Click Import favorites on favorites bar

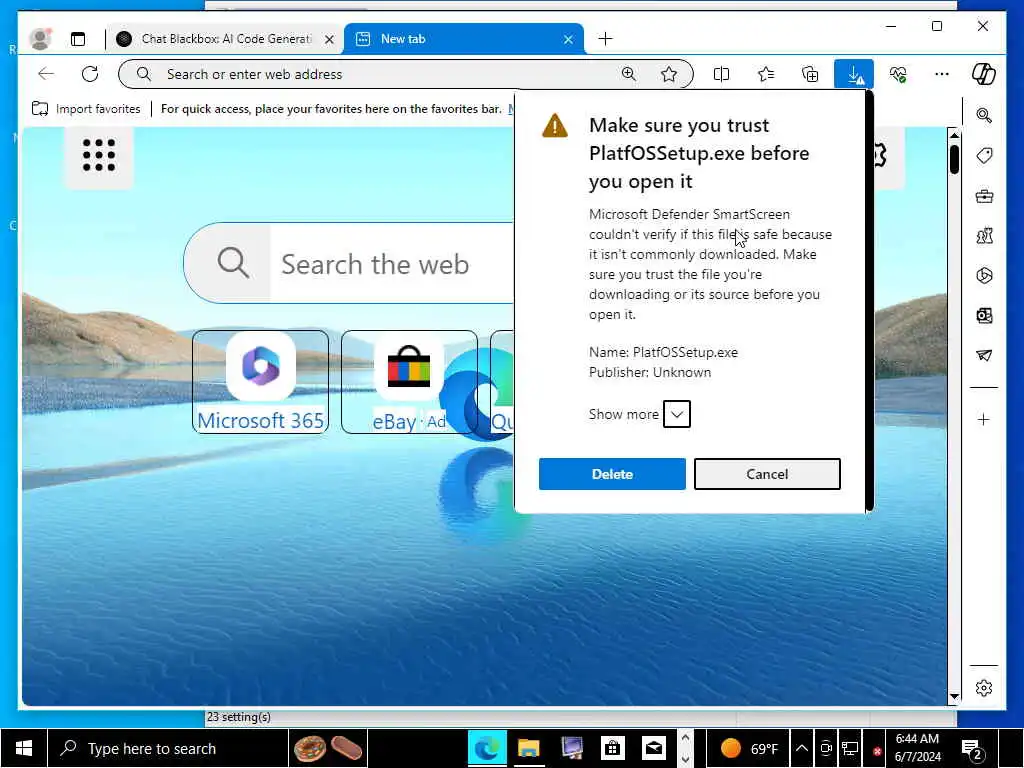[86, 109]
